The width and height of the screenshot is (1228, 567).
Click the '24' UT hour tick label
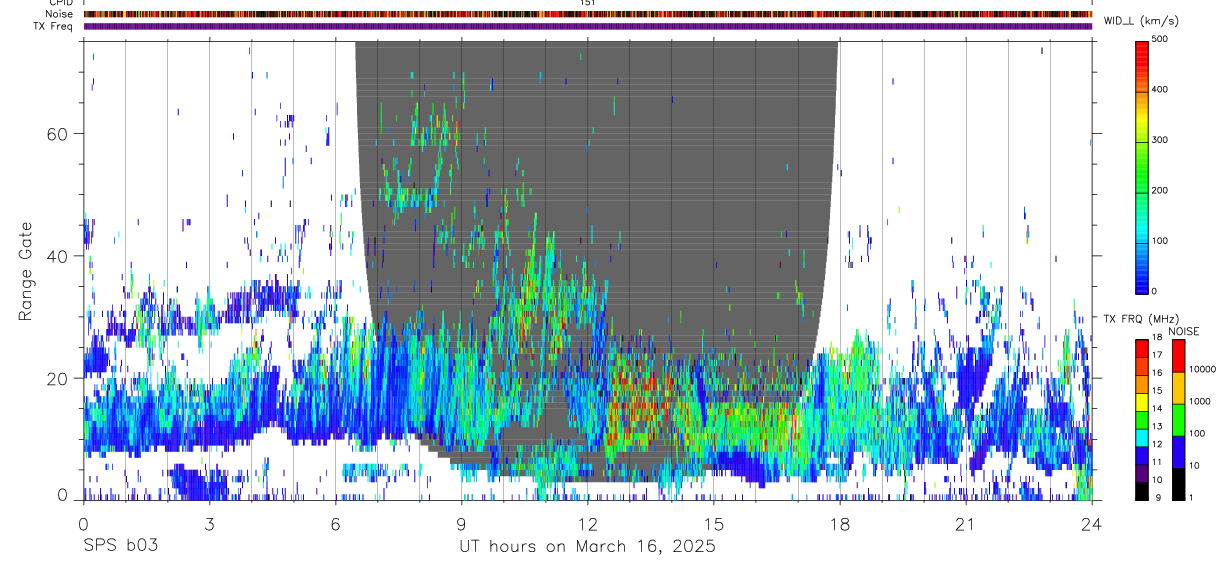click(x=1091, y=523)
